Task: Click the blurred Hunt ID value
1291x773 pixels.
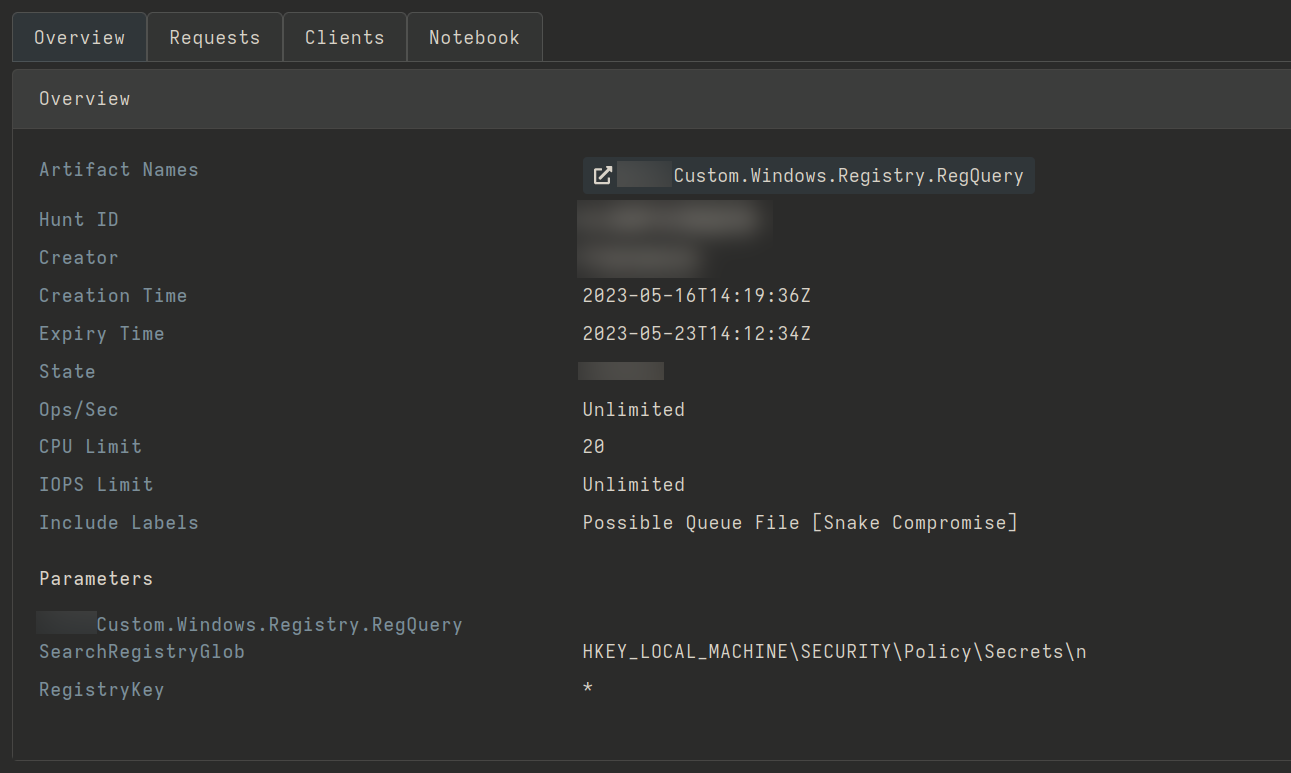Action: (674, 219)
